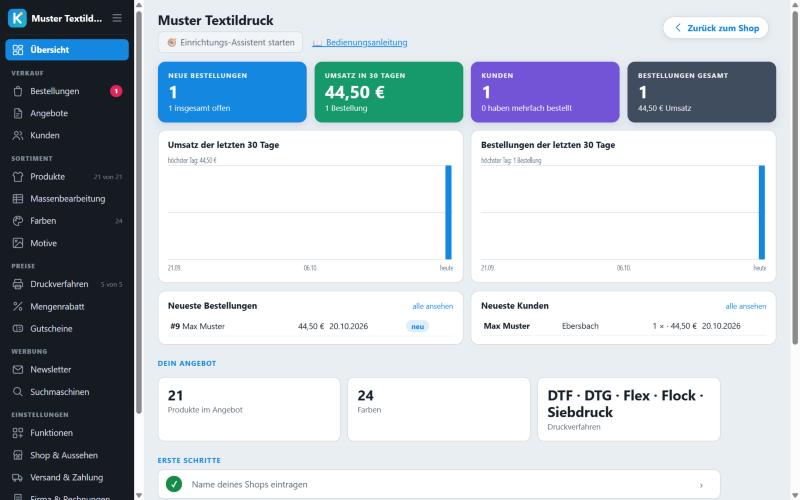Image resolution: width=800 pixels, height=500 pixels.
Task: Open the Übersicht menu item
Action: (67, 49)
